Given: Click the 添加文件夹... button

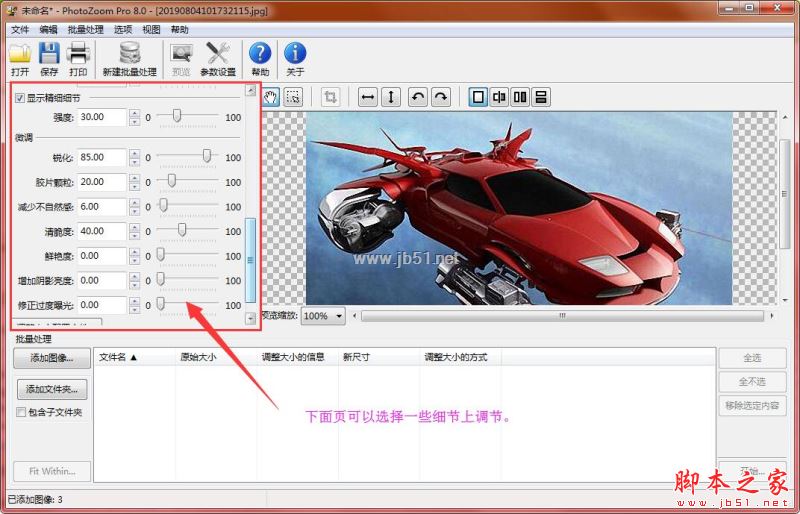Looking at the screenshot, I should (x=52, y=389).
